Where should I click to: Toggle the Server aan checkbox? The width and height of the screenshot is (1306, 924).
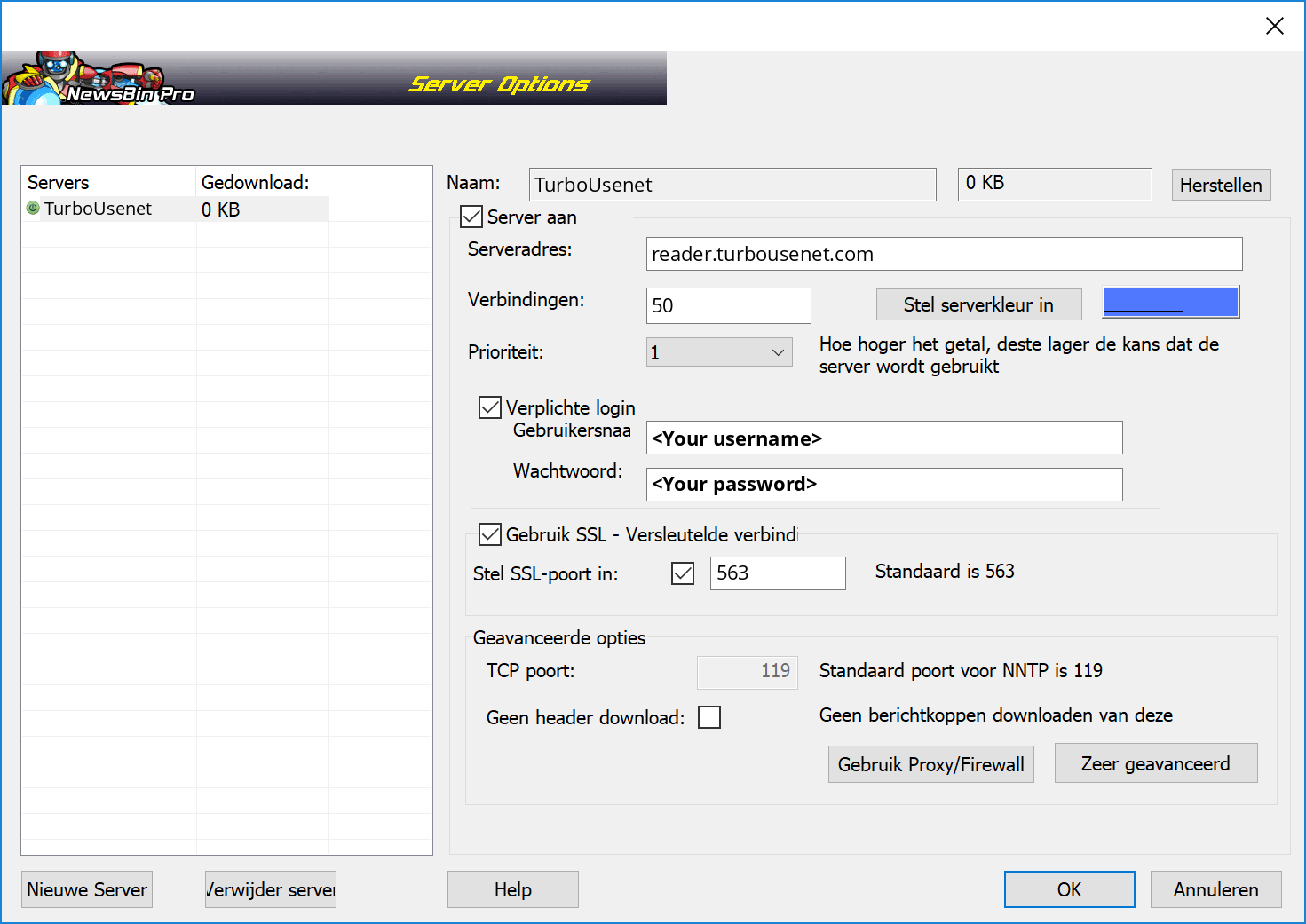[471, 217]
